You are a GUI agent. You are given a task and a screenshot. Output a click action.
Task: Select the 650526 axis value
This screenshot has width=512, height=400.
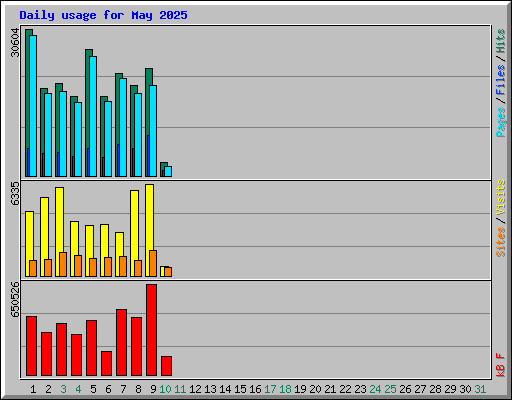click(15, 299)
